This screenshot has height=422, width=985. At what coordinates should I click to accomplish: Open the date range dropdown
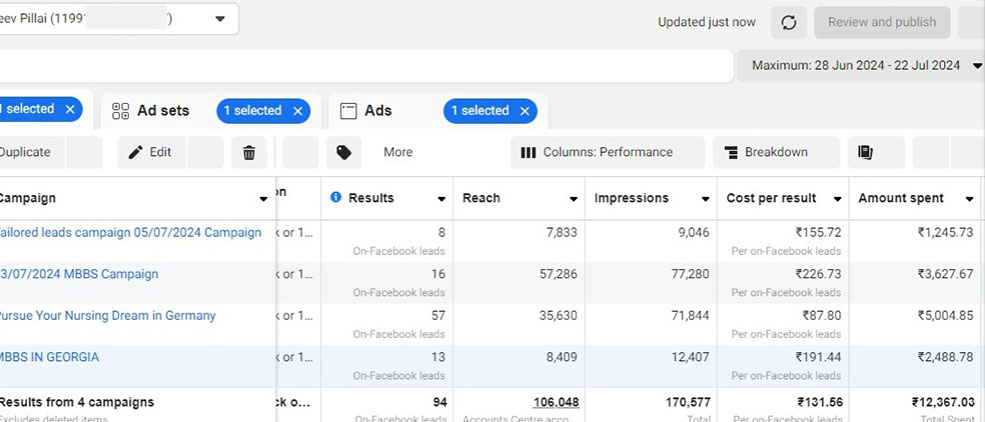[x=978, y=66]
